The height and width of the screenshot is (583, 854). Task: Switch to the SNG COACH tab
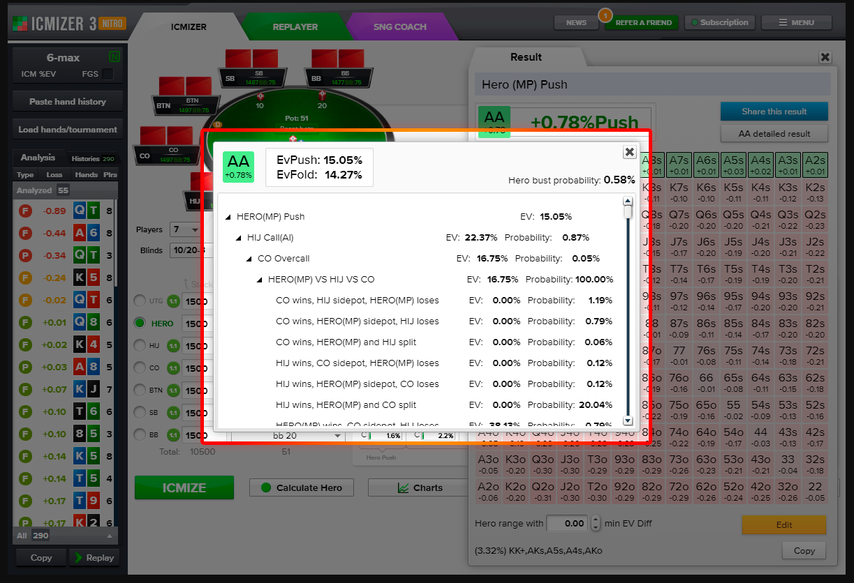click(400, 27)
